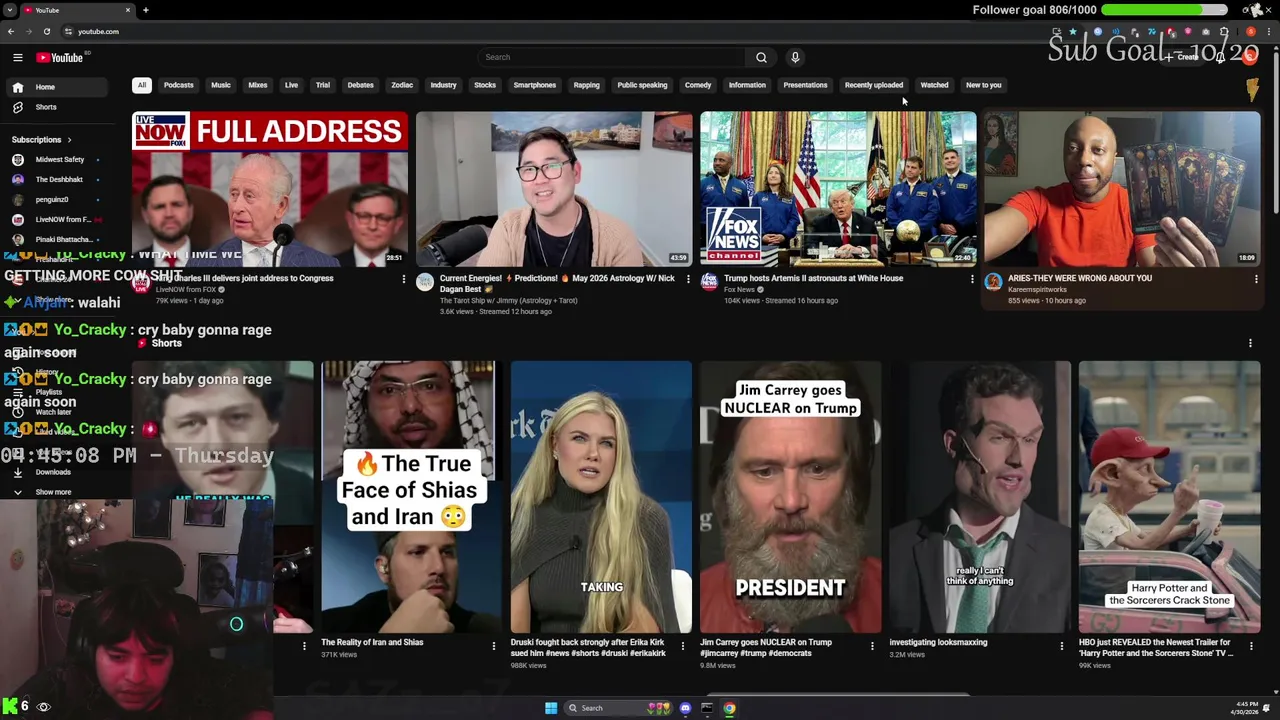Click Kareemspiritworks channel avatar
The image size is (1280, 720).
point(993,282)
